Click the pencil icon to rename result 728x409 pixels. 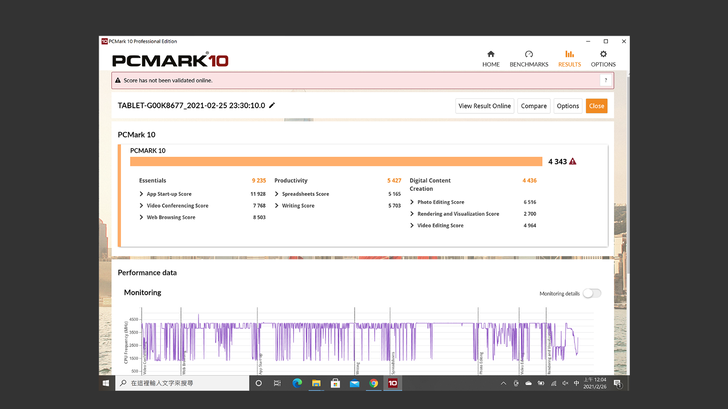[x=272, y=105]
